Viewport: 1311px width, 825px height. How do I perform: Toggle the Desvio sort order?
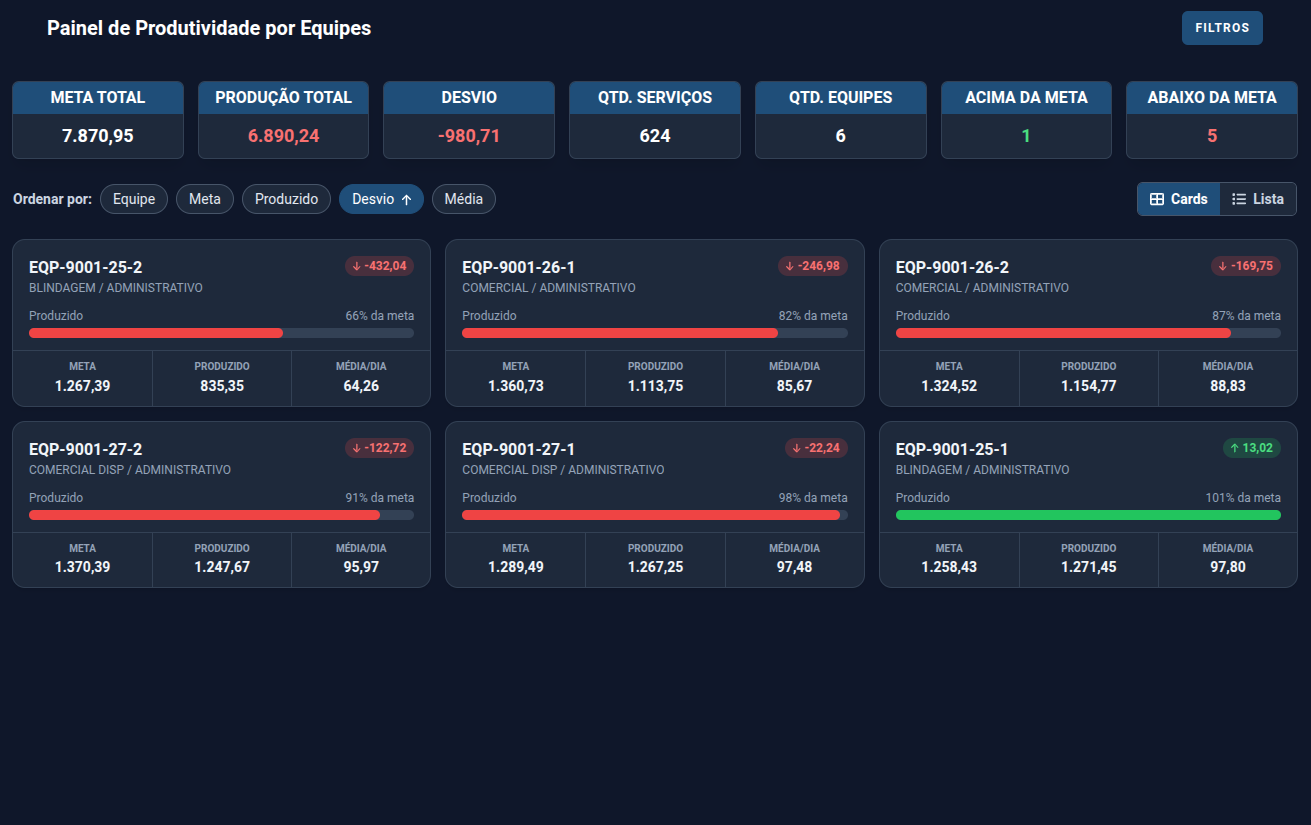[x=381, y=199]
